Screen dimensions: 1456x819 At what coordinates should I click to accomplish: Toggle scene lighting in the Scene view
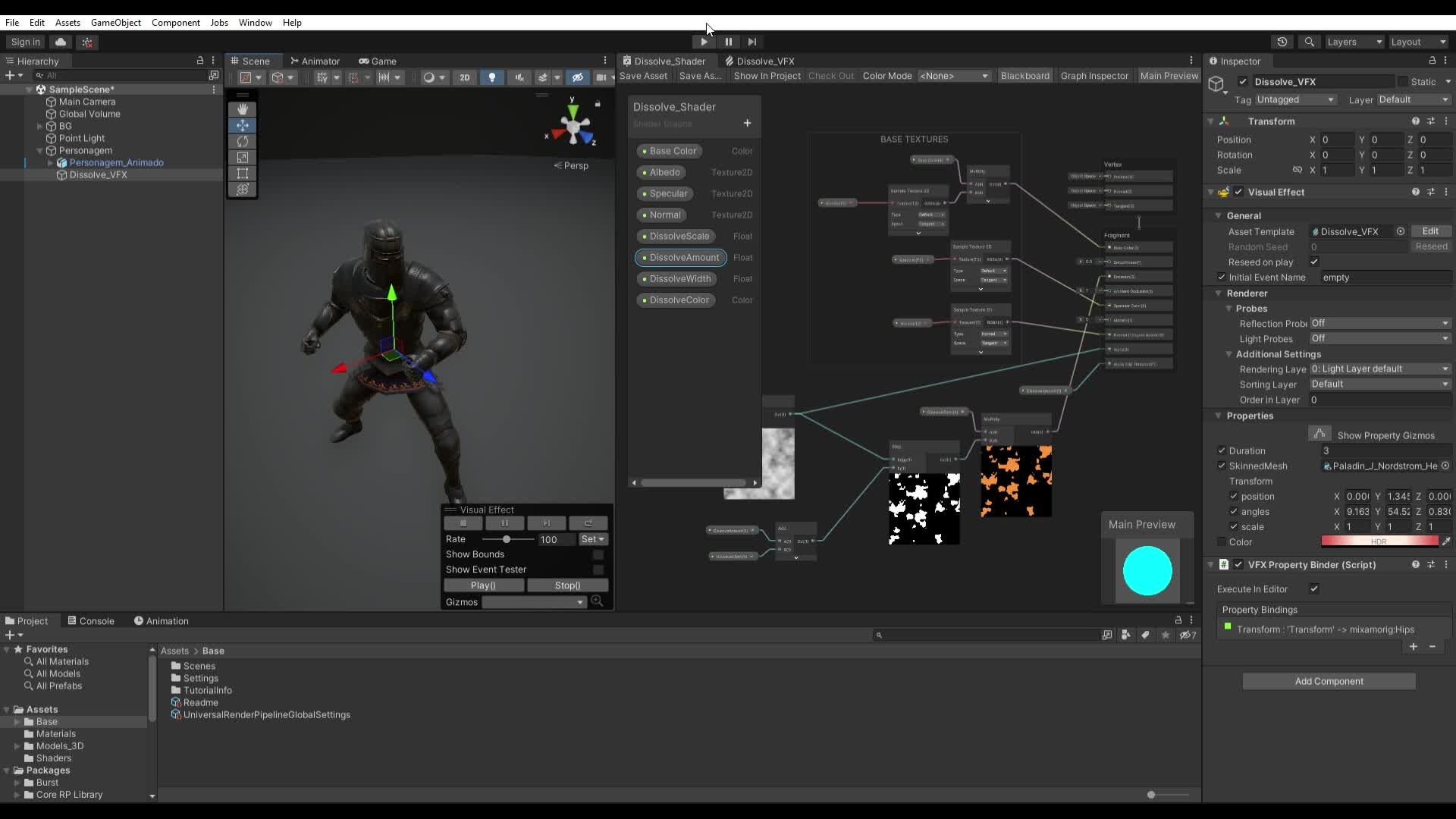[491, 77]
